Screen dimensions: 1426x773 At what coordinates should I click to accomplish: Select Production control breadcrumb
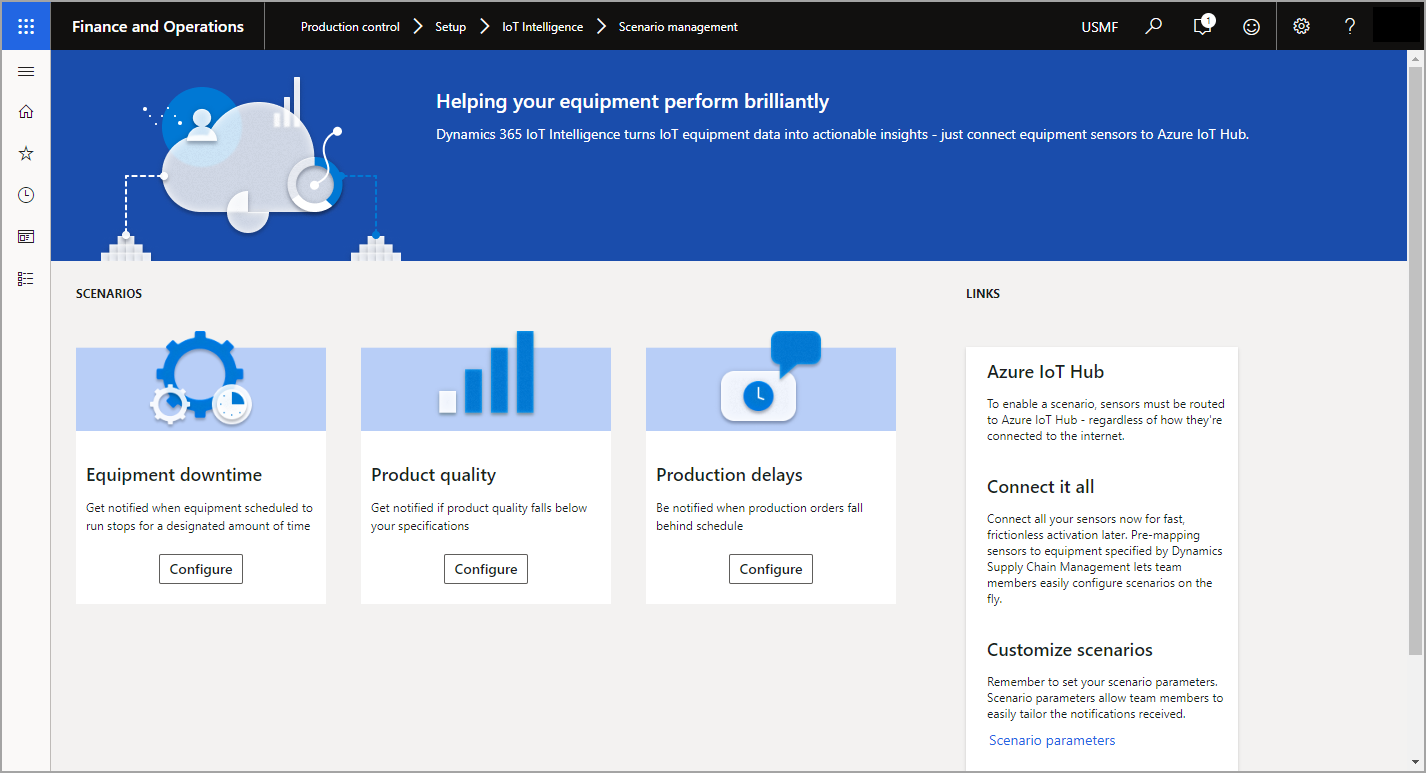[350, 27]
